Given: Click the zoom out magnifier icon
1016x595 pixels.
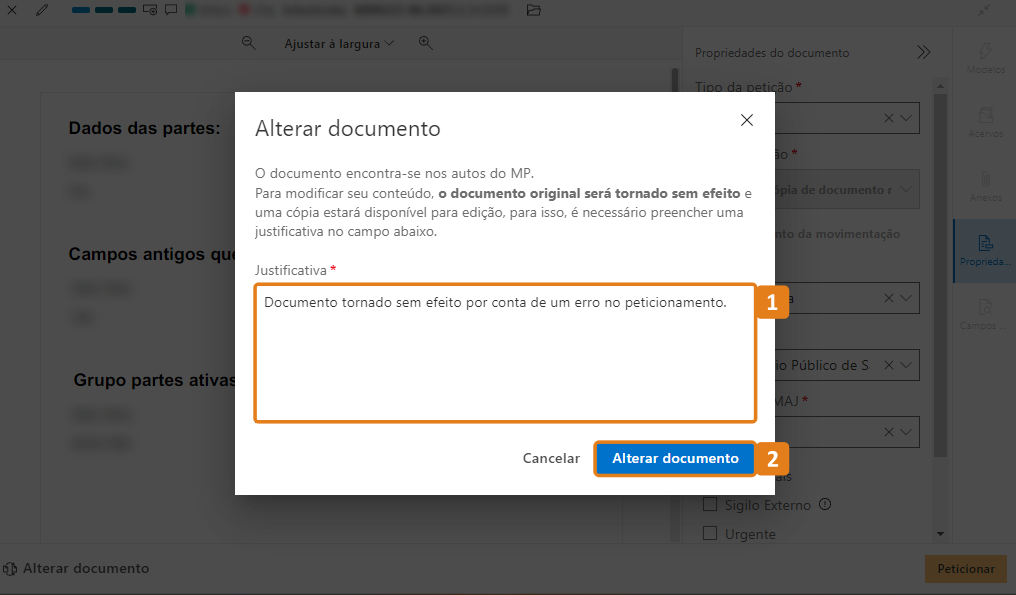Looking at the screenshot, I should (249, 43).
